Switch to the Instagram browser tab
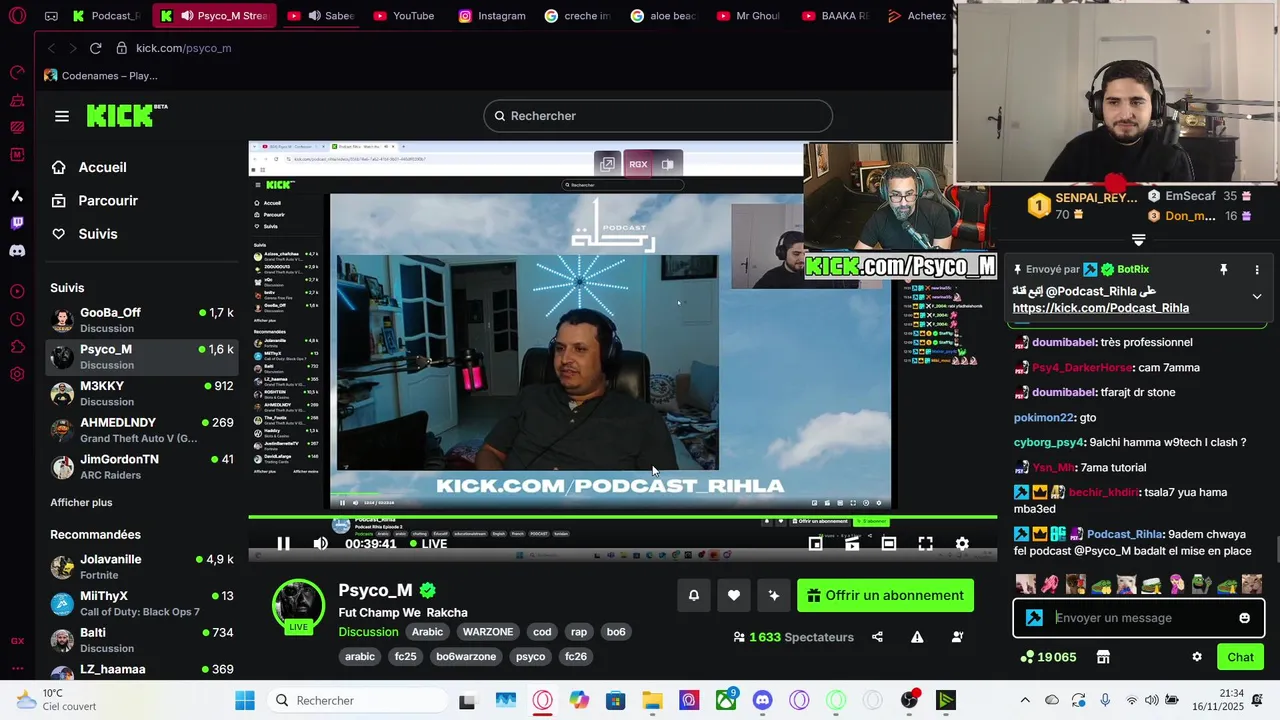1280x720 pixels. tap(492, 16)
